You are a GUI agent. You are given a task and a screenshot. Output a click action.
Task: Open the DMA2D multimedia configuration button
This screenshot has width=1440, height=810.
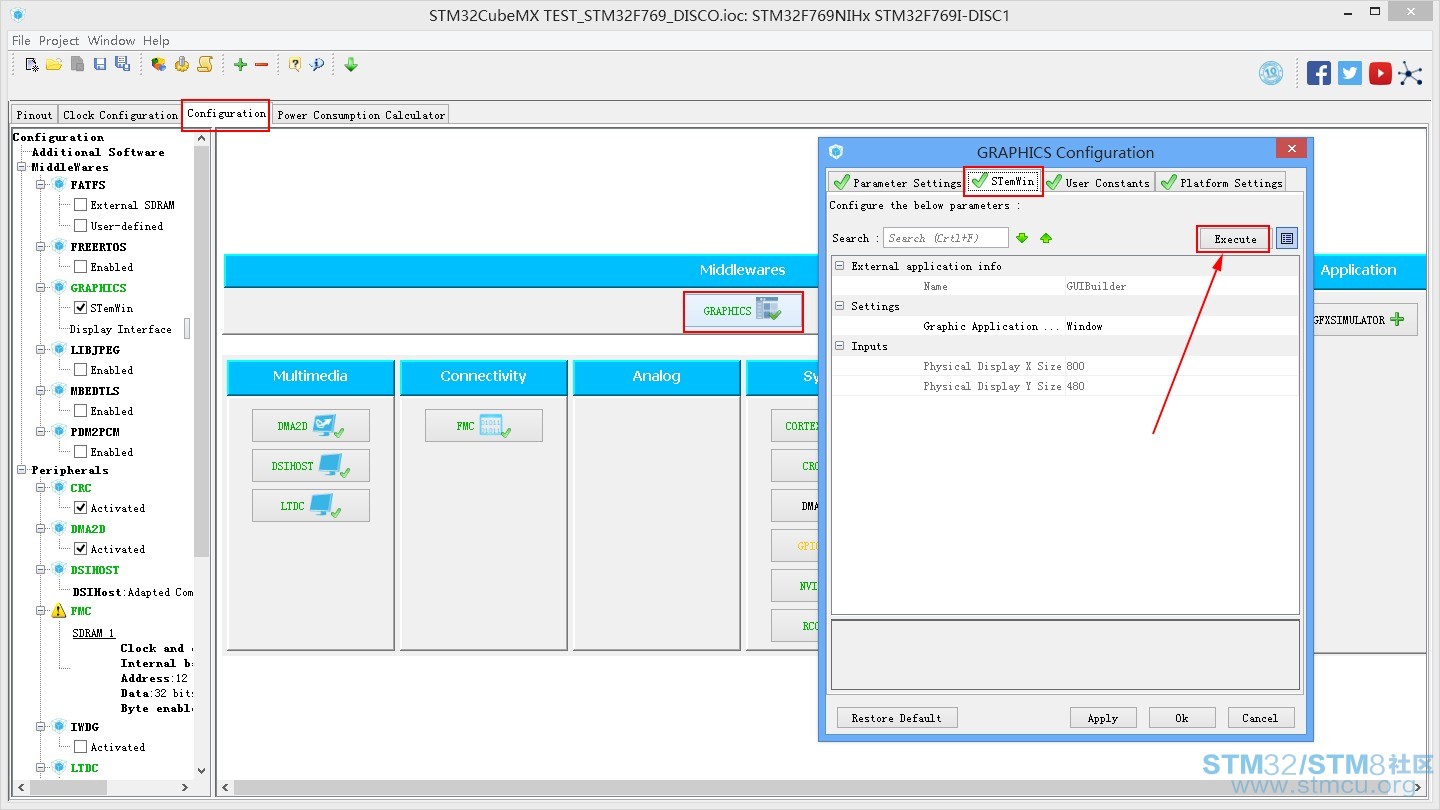(311, 425)
